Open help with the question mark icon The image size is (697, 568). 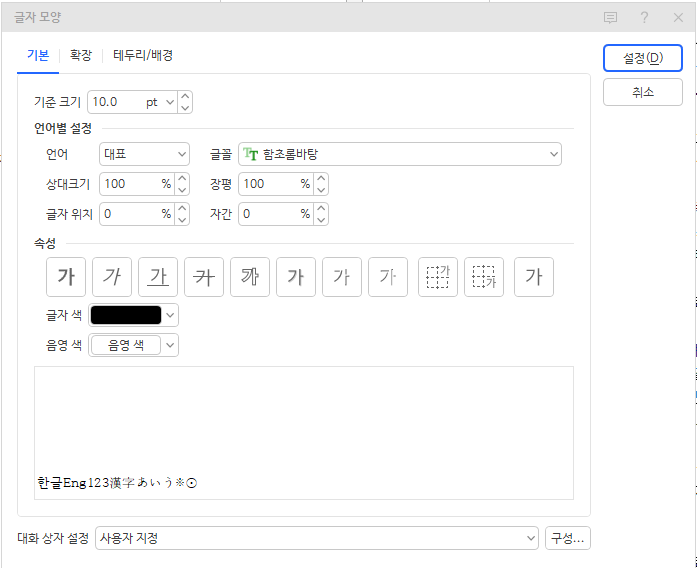click(x=644, y=18)
